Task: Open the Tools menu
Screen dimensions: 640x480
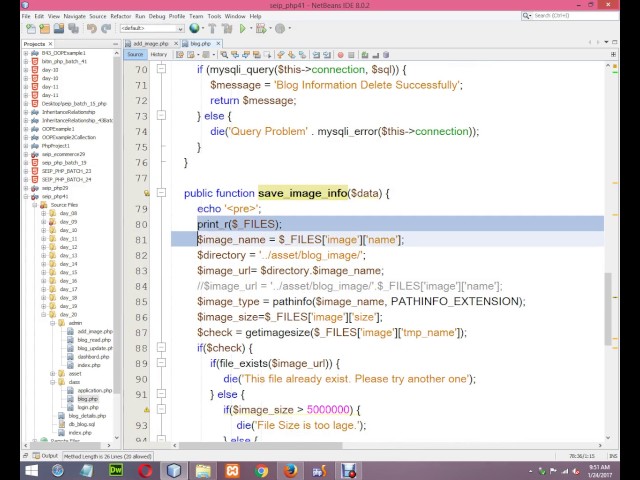Action: tap(214, 16)
